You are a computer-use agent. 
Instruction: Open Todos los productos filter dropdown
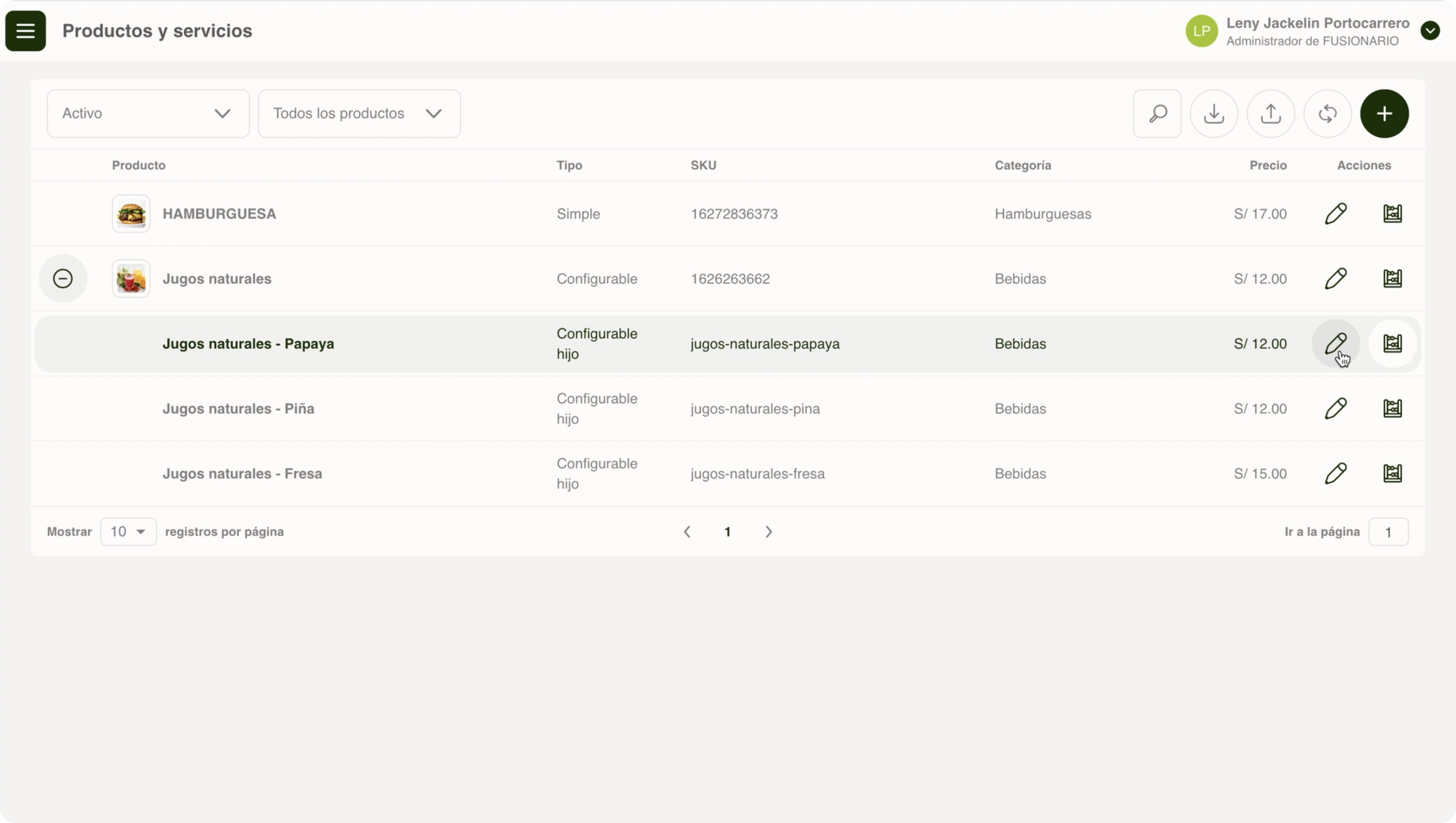[359, 114]
